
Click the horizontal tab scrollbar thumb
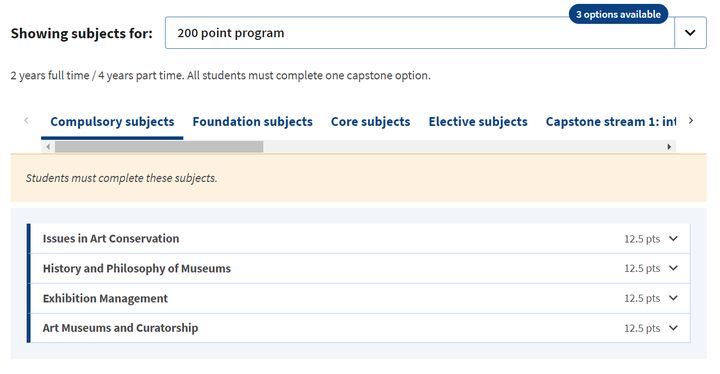[159, 147]
